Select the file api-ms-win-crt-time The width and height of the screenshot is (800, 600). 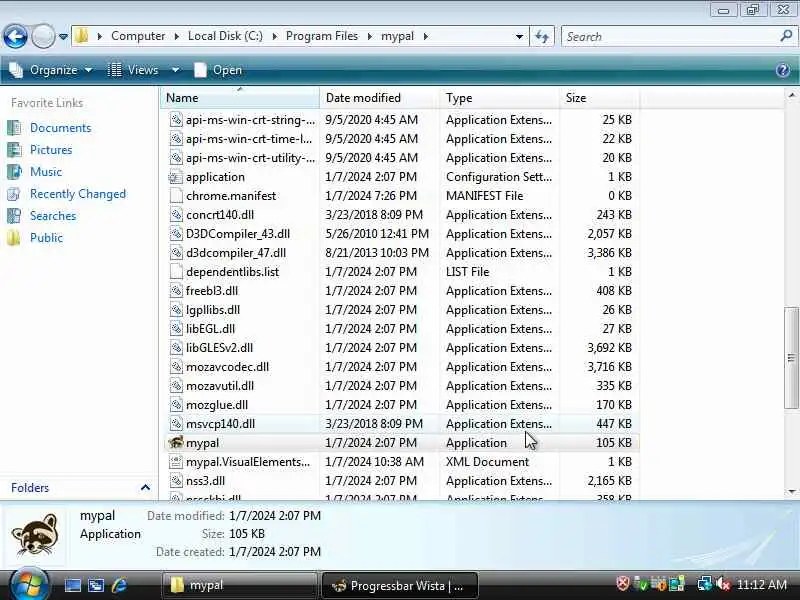(x=249, y=139)
